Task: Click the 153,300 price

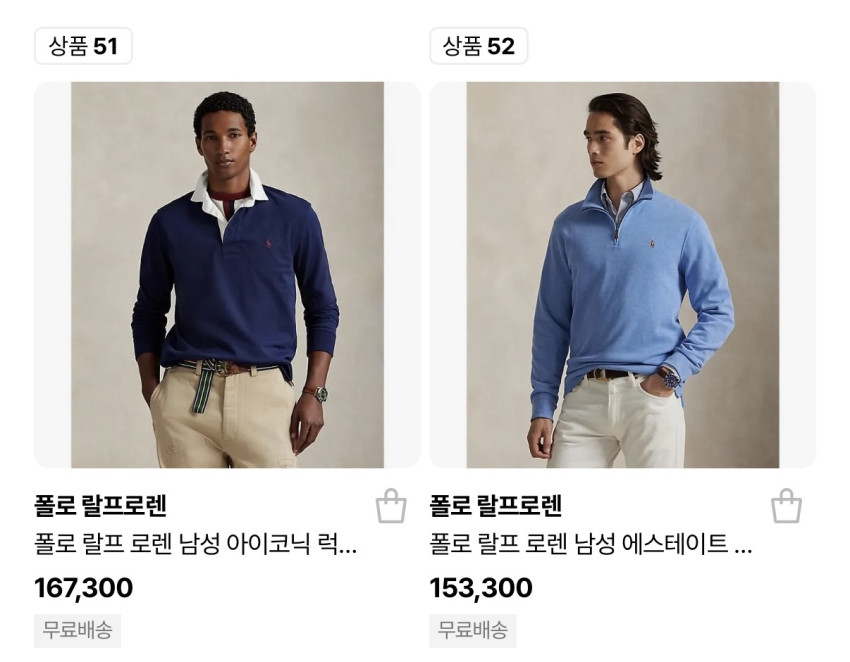Action: click(481, 588)
